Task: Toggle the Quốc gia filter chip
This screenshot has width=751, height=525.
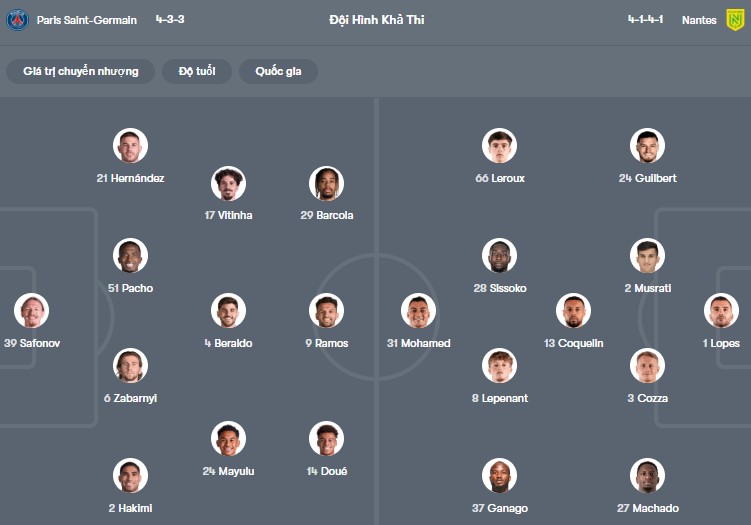Action: (x=278, y=71)
